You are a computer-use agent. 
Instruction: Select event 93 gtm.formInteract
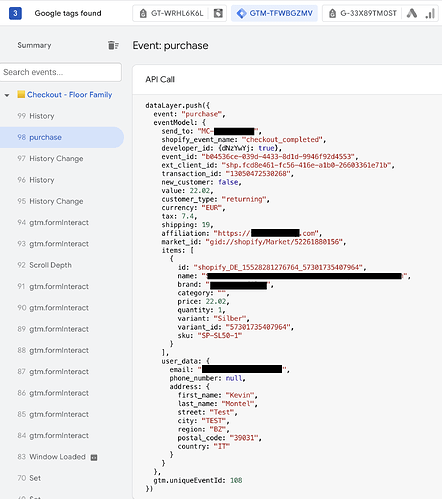tap(62, 244)
